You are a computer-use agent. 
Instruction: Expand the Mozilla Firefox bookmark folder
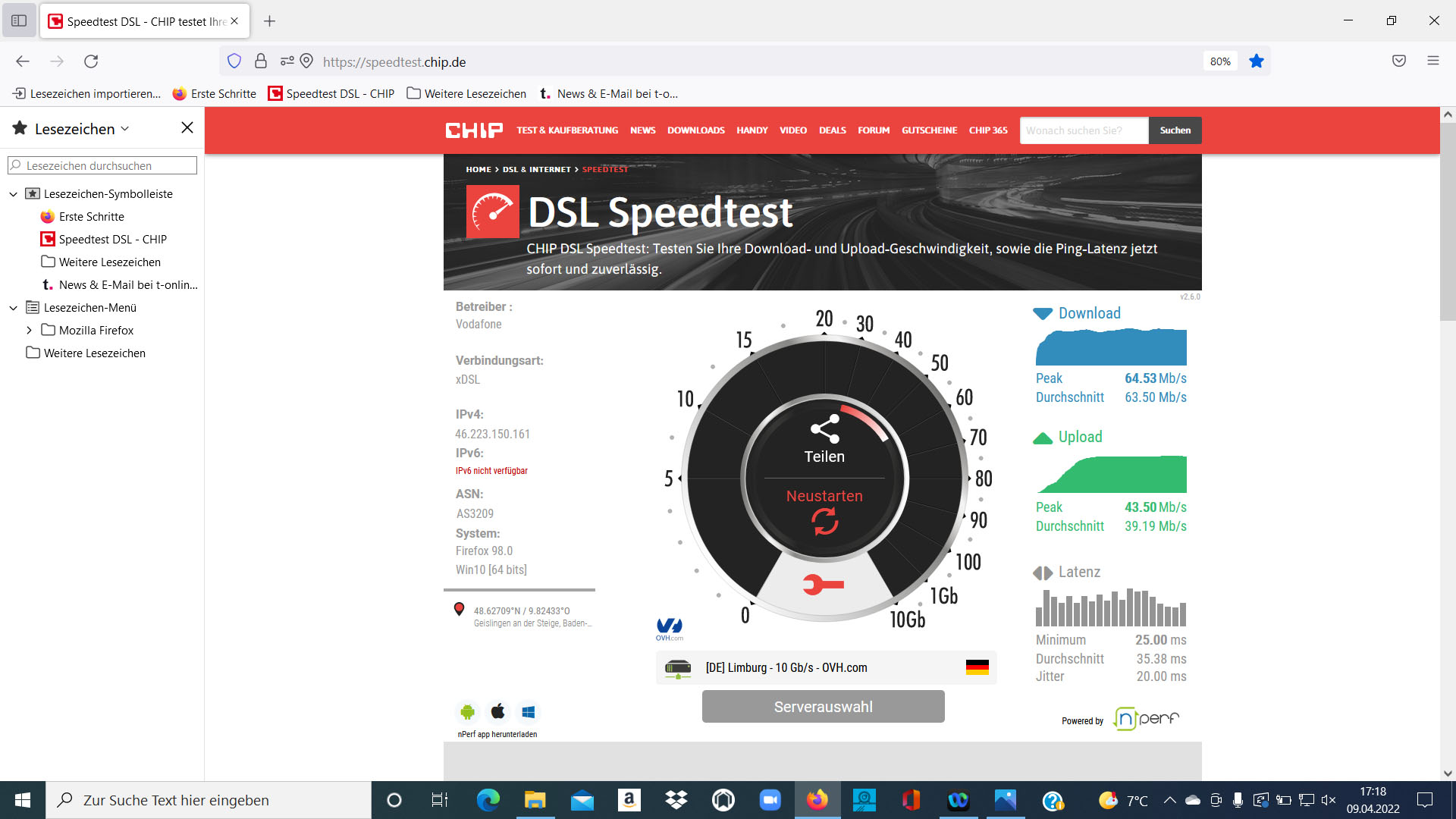29,331
